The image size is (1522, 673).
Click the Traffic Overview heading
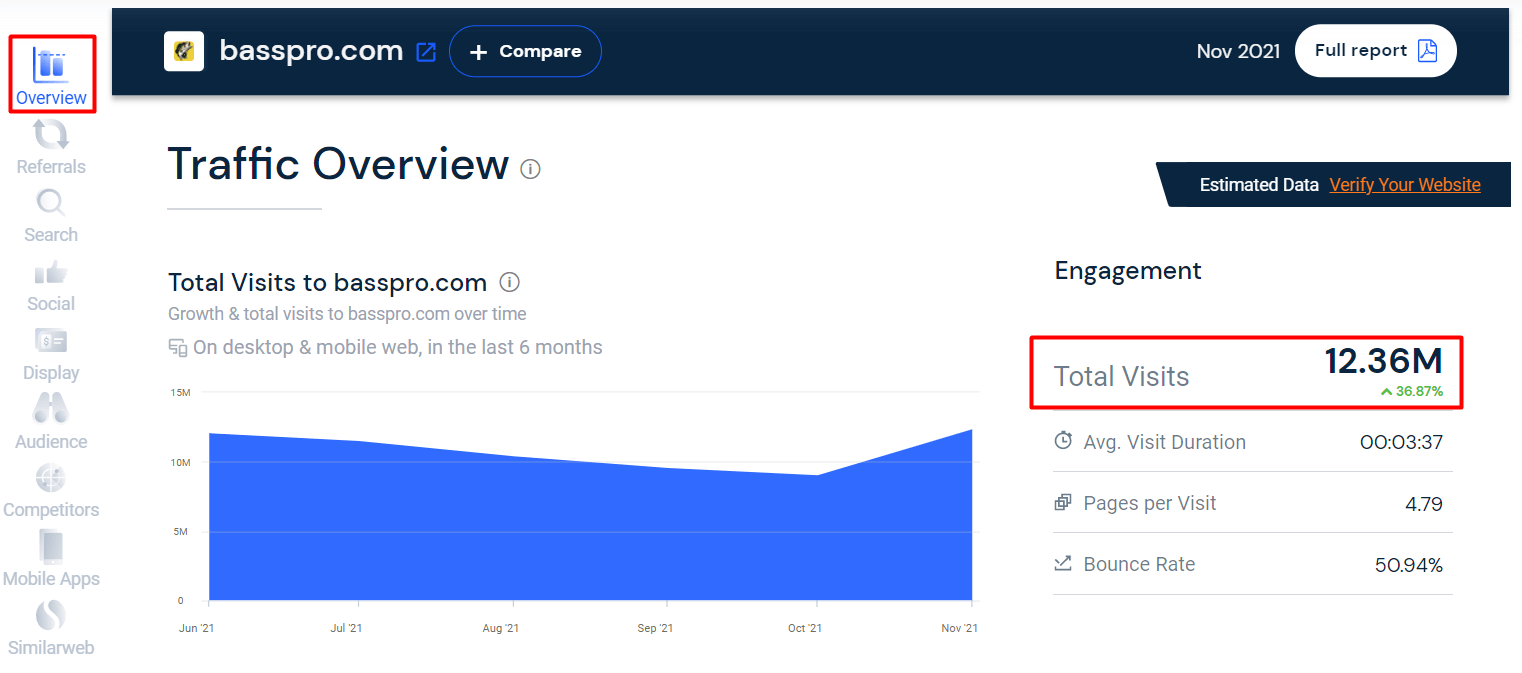[x=338, y=163]
